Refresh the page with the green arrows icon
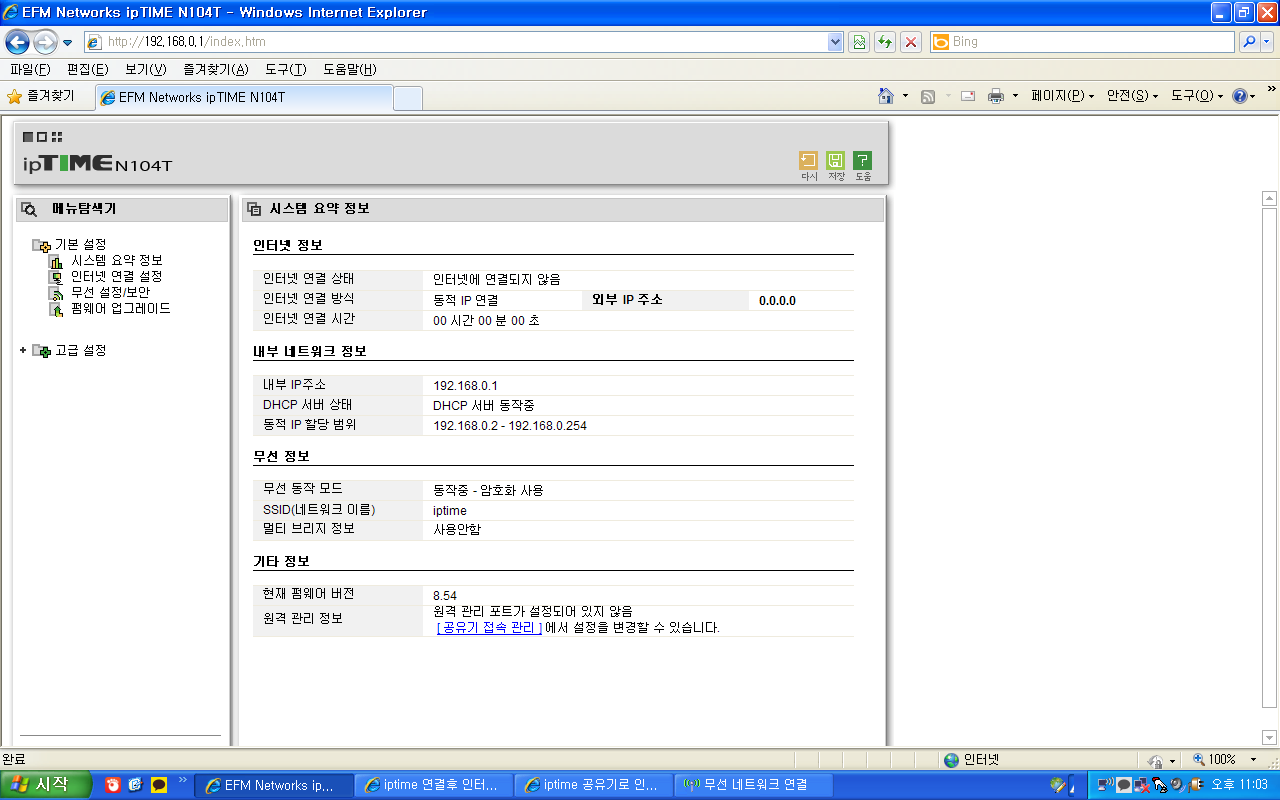This screenshot has height=800, width=1280. tap(885, 42)
